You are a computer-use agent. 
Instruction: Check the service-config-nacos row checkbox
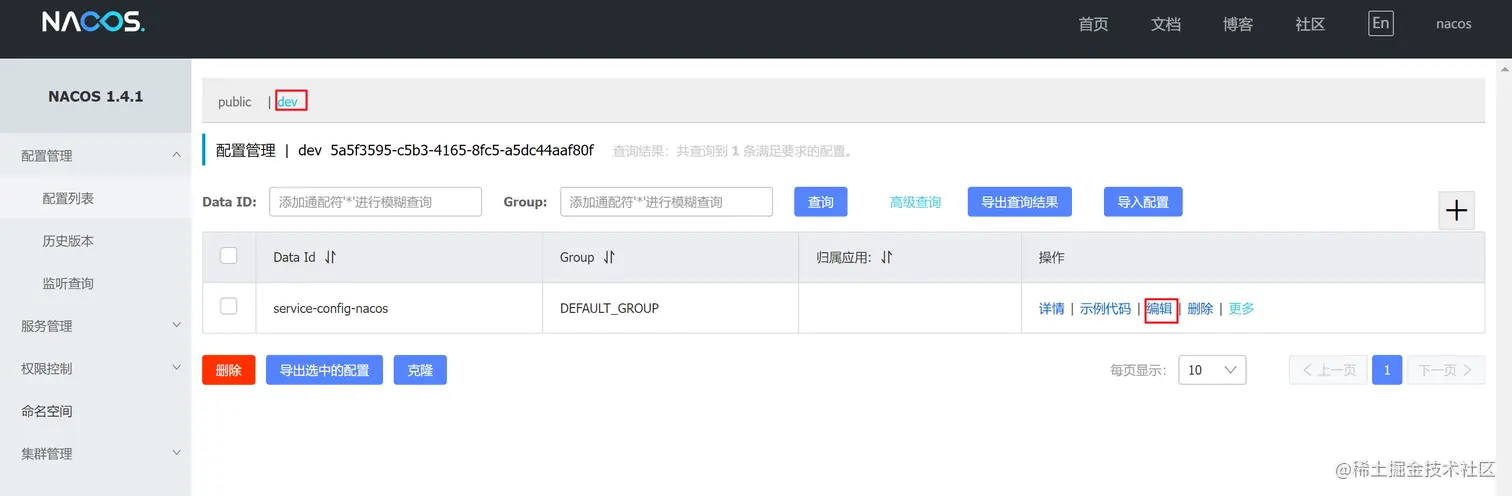coord(229,306)
